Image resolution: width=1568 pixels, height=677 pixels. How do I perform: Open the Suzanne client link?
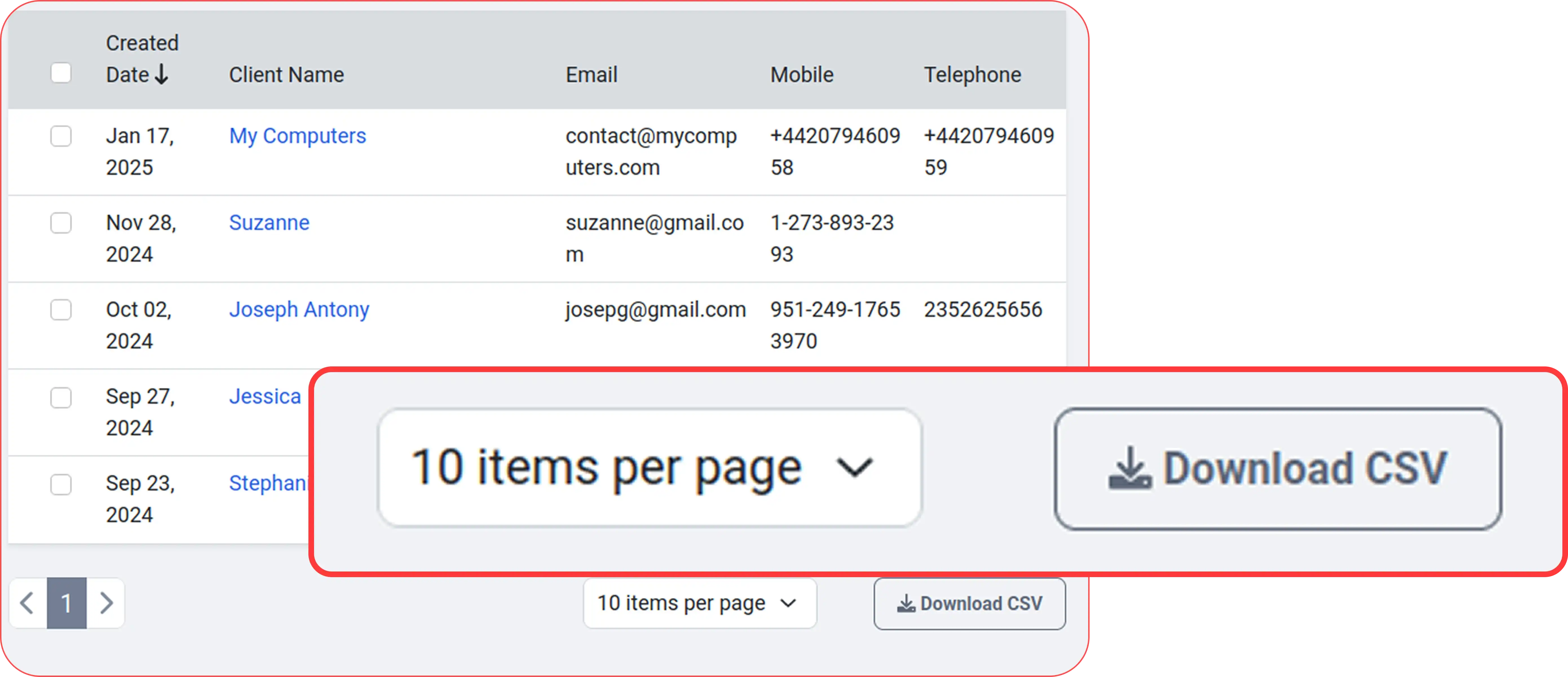(x=269, y=223)
